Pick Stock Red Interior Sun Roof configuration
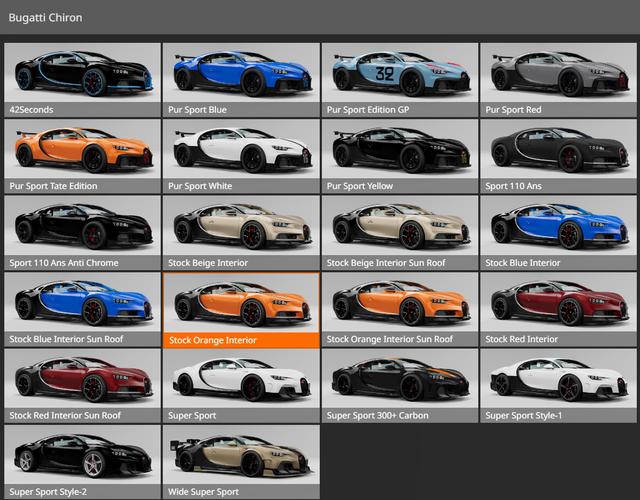 (82, 386)
